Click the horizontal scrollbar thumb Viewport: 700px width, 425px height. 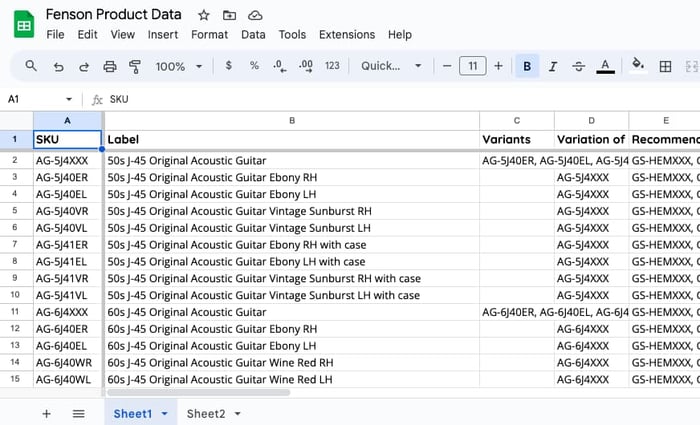(199, 392)
